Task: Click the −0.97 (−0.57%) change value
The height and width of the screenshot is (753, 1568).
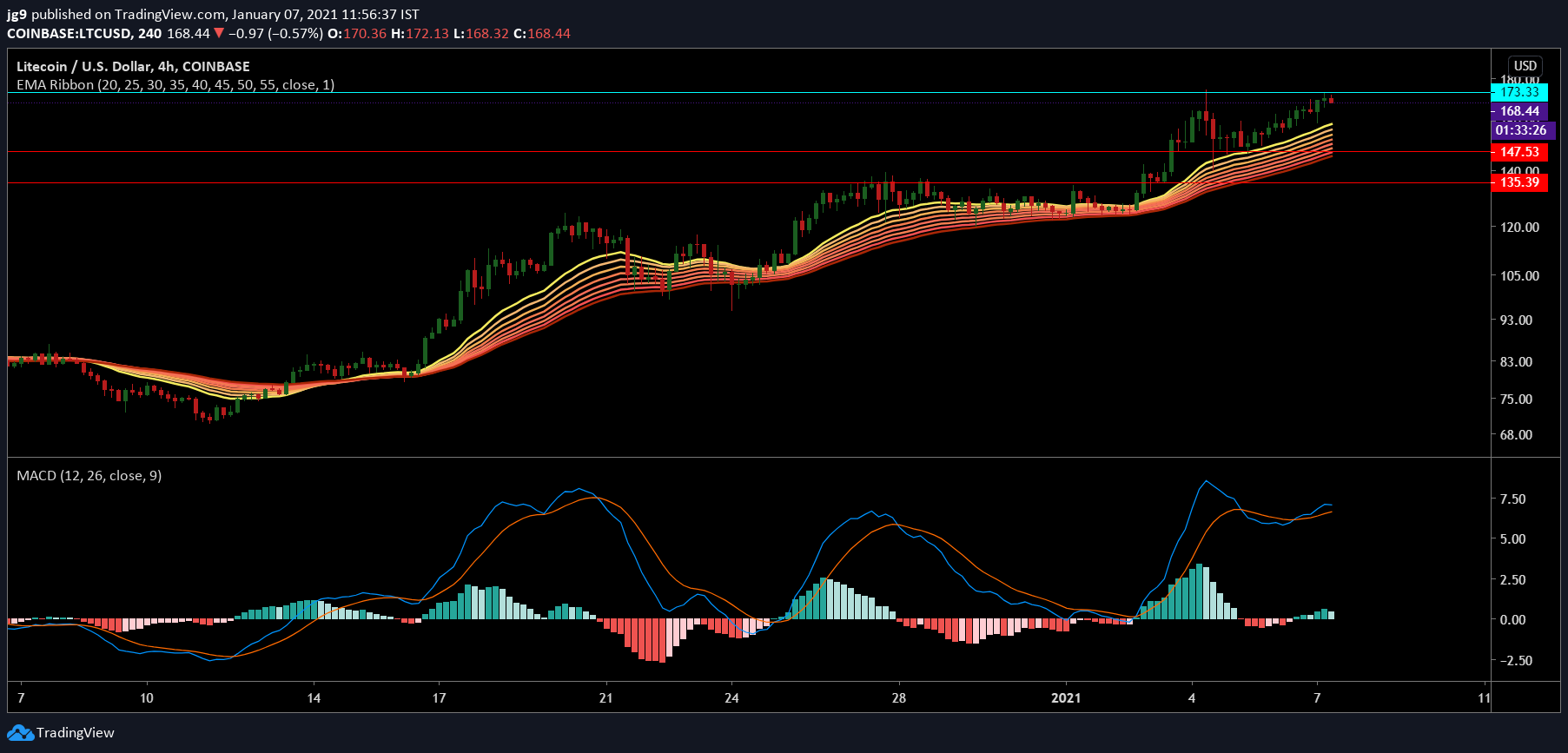Action: tap(275, 33)
